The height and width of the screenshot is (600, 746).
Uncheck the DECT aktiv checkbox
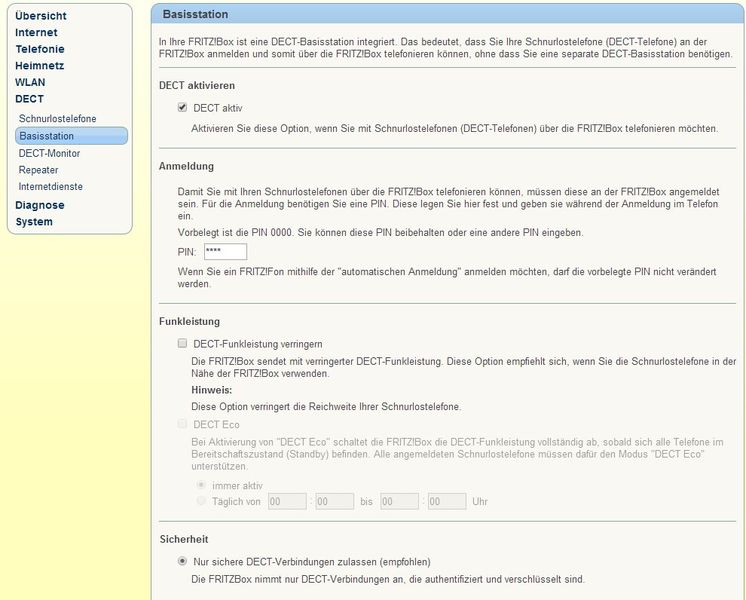182,108
